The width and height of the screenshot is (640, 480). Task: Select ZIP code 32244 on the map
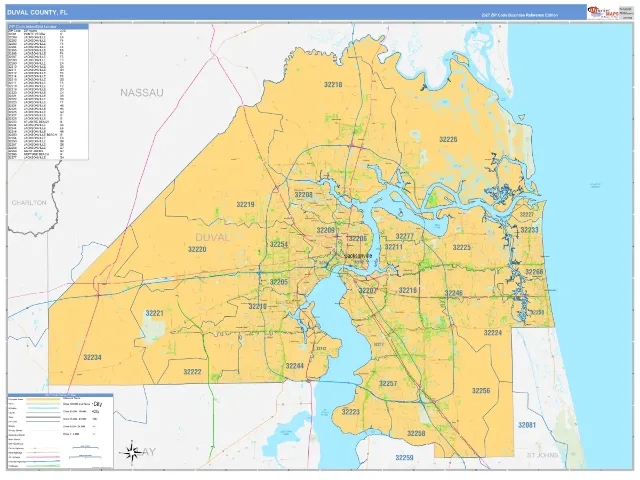(295, 366)
